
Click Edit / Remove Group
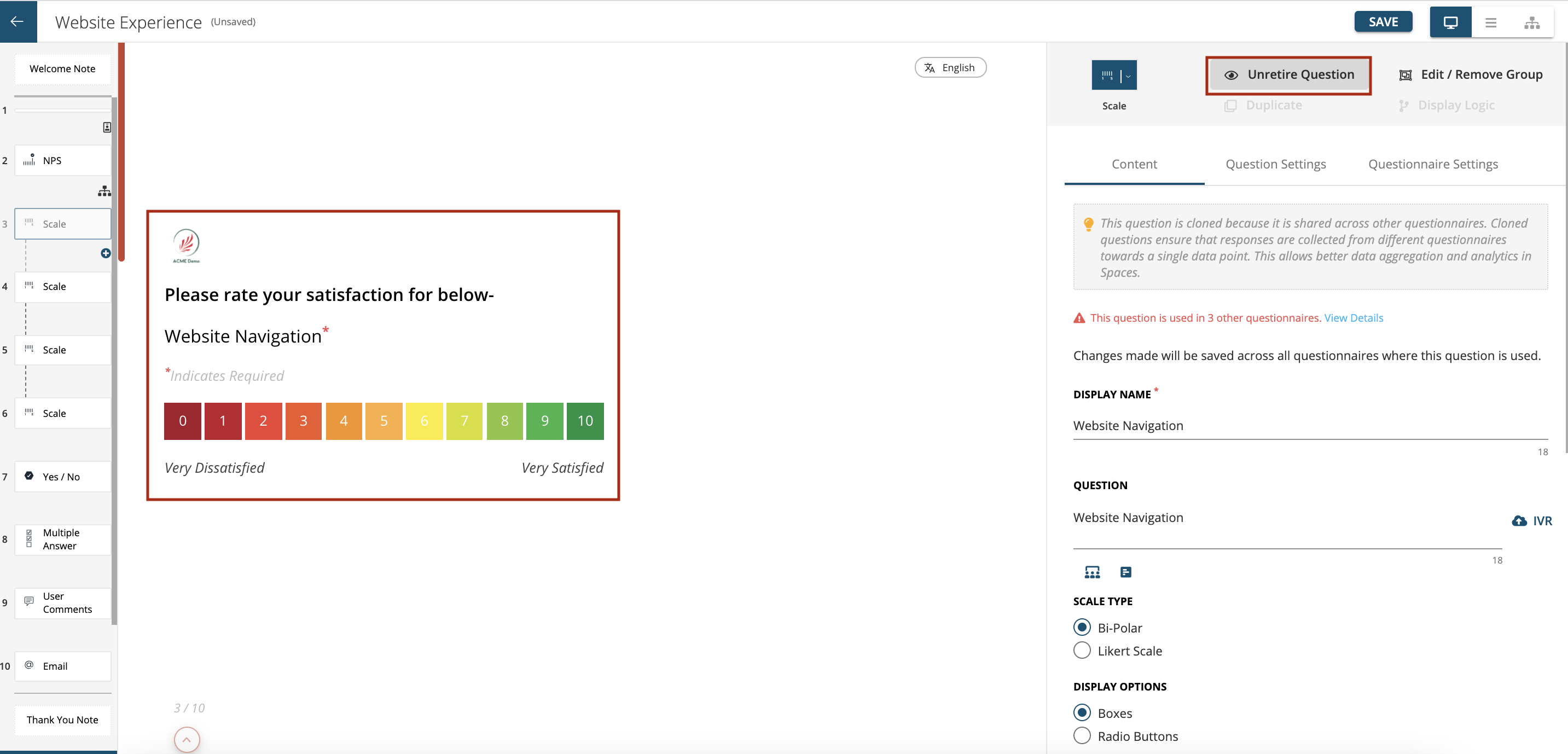(x=1470, y=75)
